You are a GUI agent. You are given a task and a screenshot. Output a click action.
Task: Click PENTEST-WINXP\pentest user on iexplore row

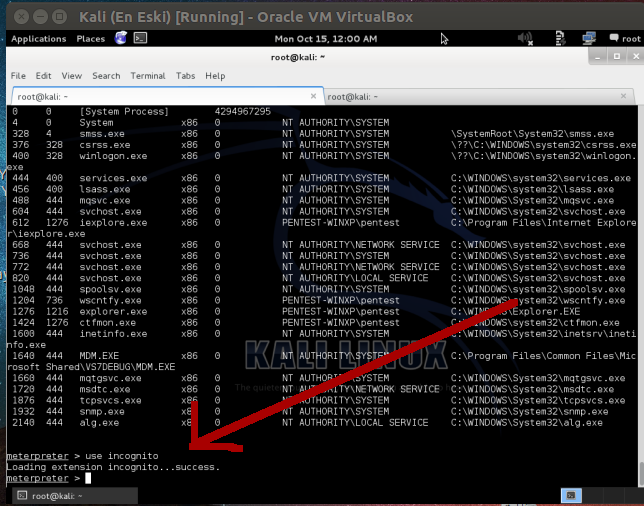click(341, 223)
